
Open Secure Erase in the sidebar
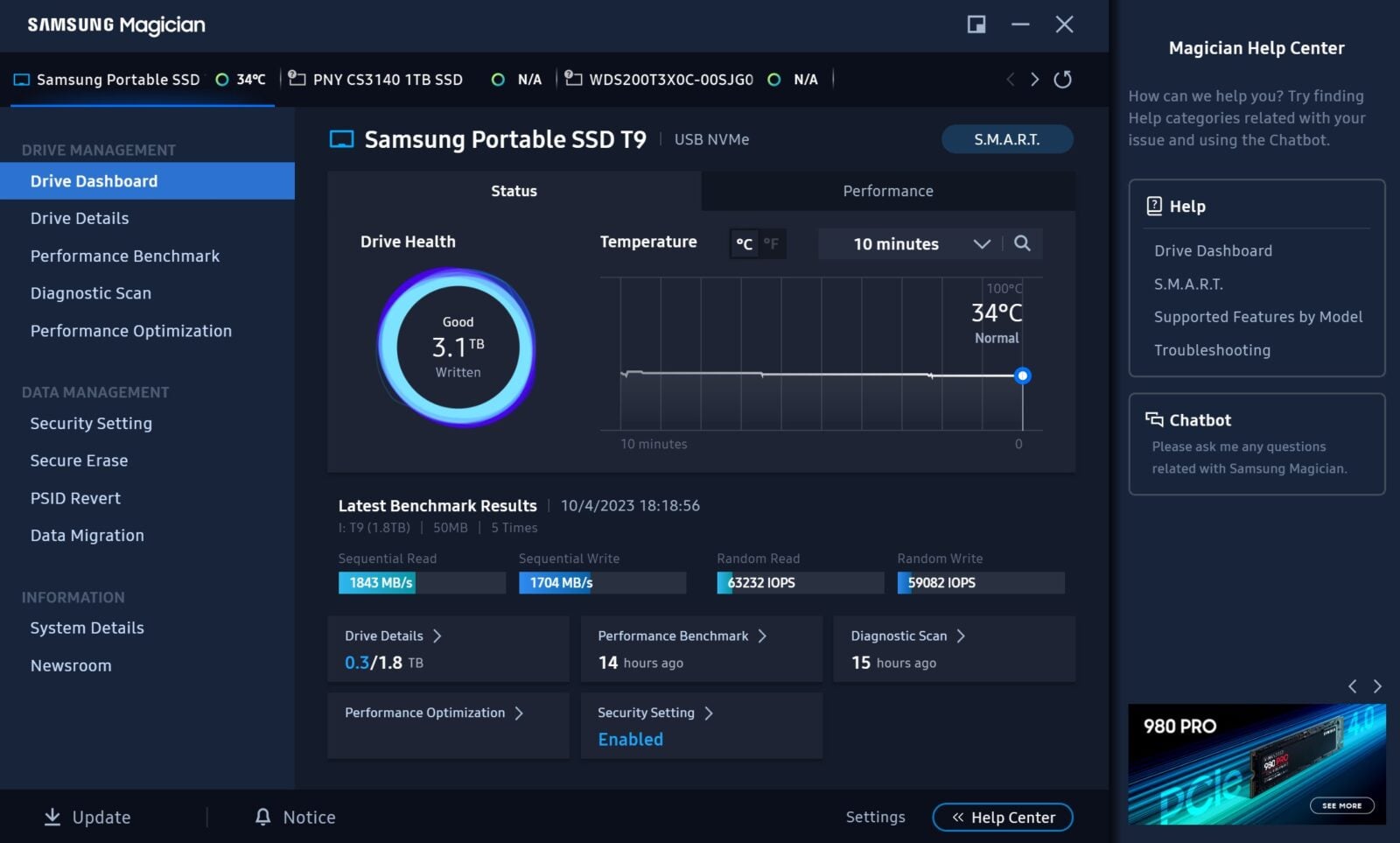tap(79, 460)
